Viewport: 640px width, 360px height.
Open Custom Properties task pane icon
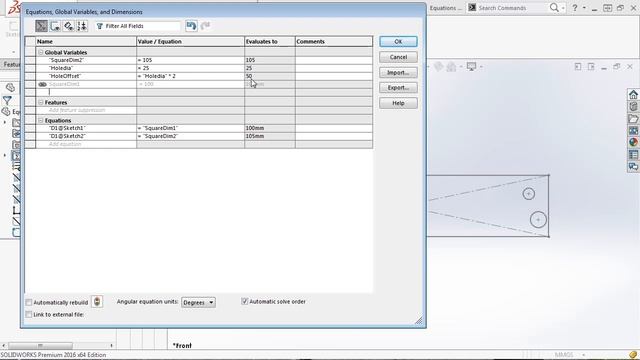coord(633,155)
